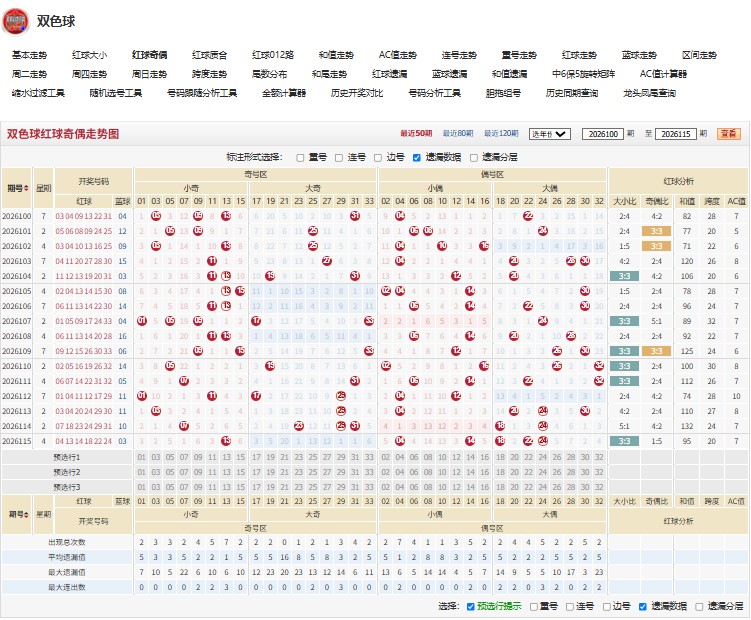Uncheck the 预选行提示 checkbox at the bottom
This screenshot has width=751, height=620.
click(470, 607)
